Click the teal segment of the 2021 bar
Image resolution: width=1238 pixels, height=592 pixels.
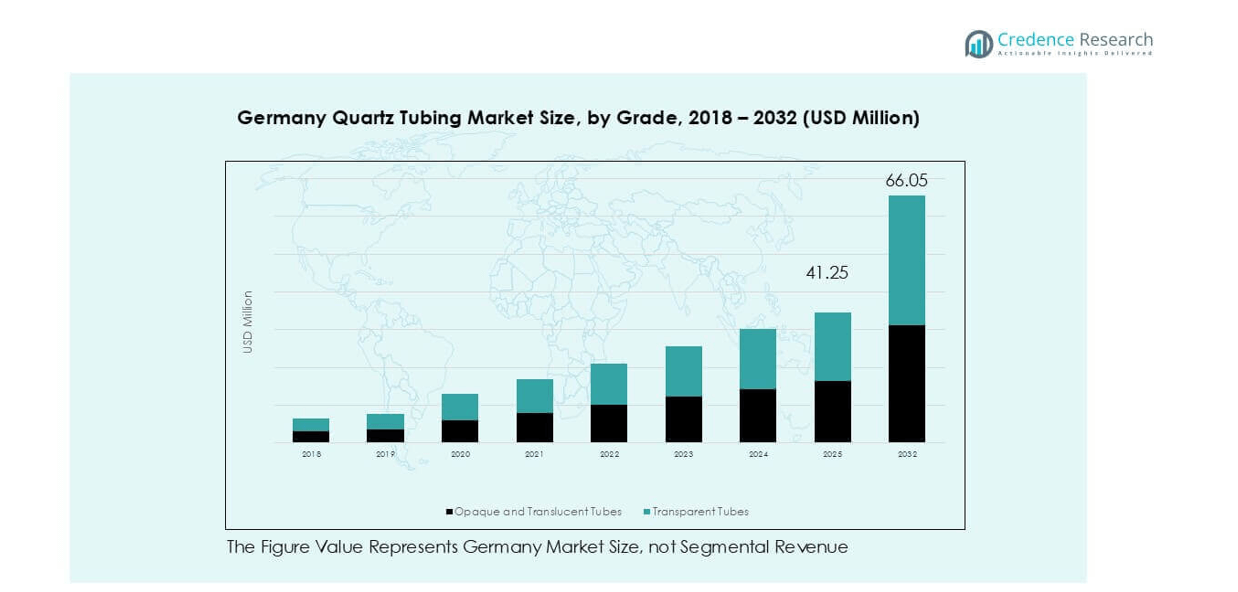[534, 396]
